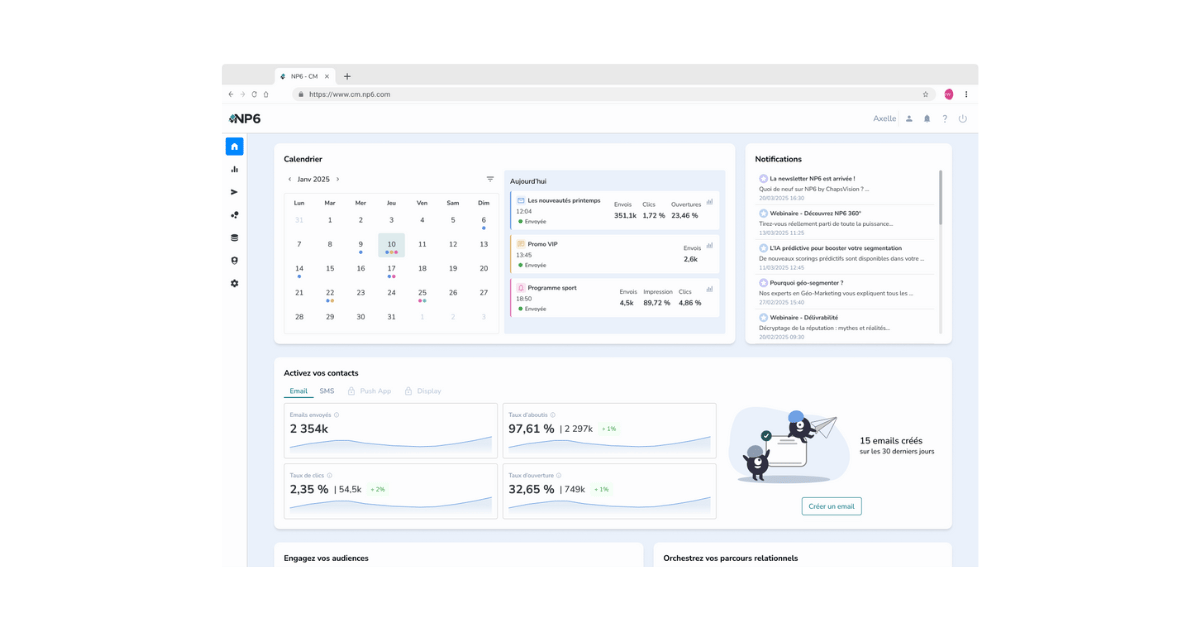Viewport: 1200px width, 630px height.
Task: Select day 6 in the calendar
Action: 483,220
